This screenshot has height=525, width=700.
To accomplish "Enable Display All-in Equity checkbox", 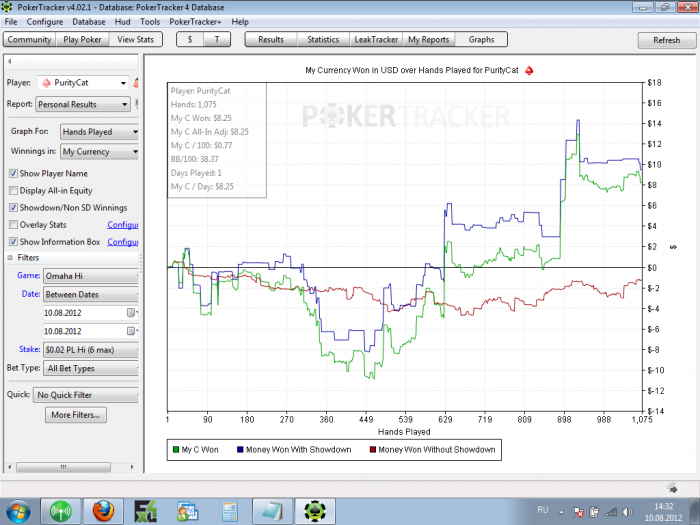I will coord(13,191).
